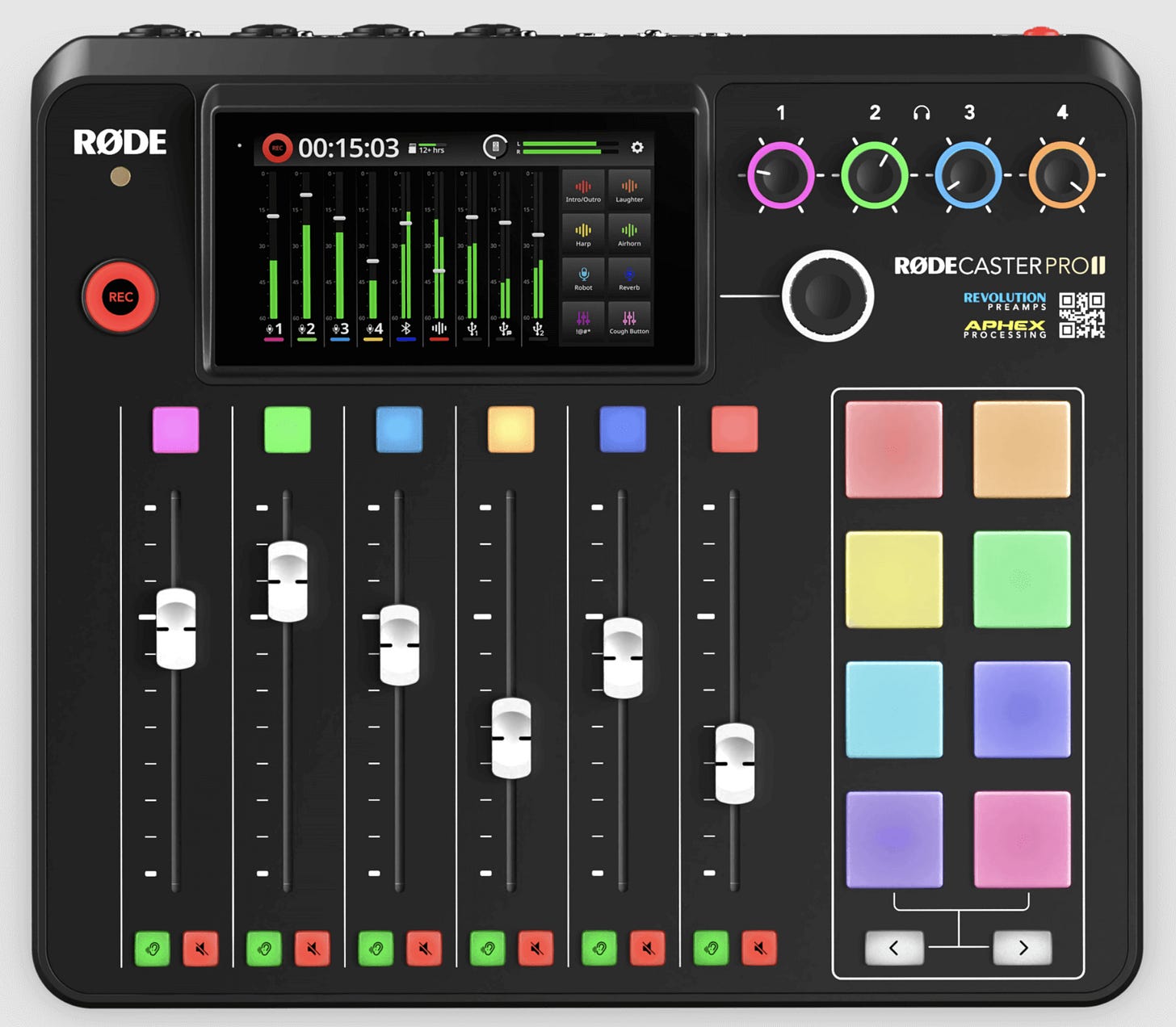
Task: Enable green listen button under green fader
Action: pos(263,949)
